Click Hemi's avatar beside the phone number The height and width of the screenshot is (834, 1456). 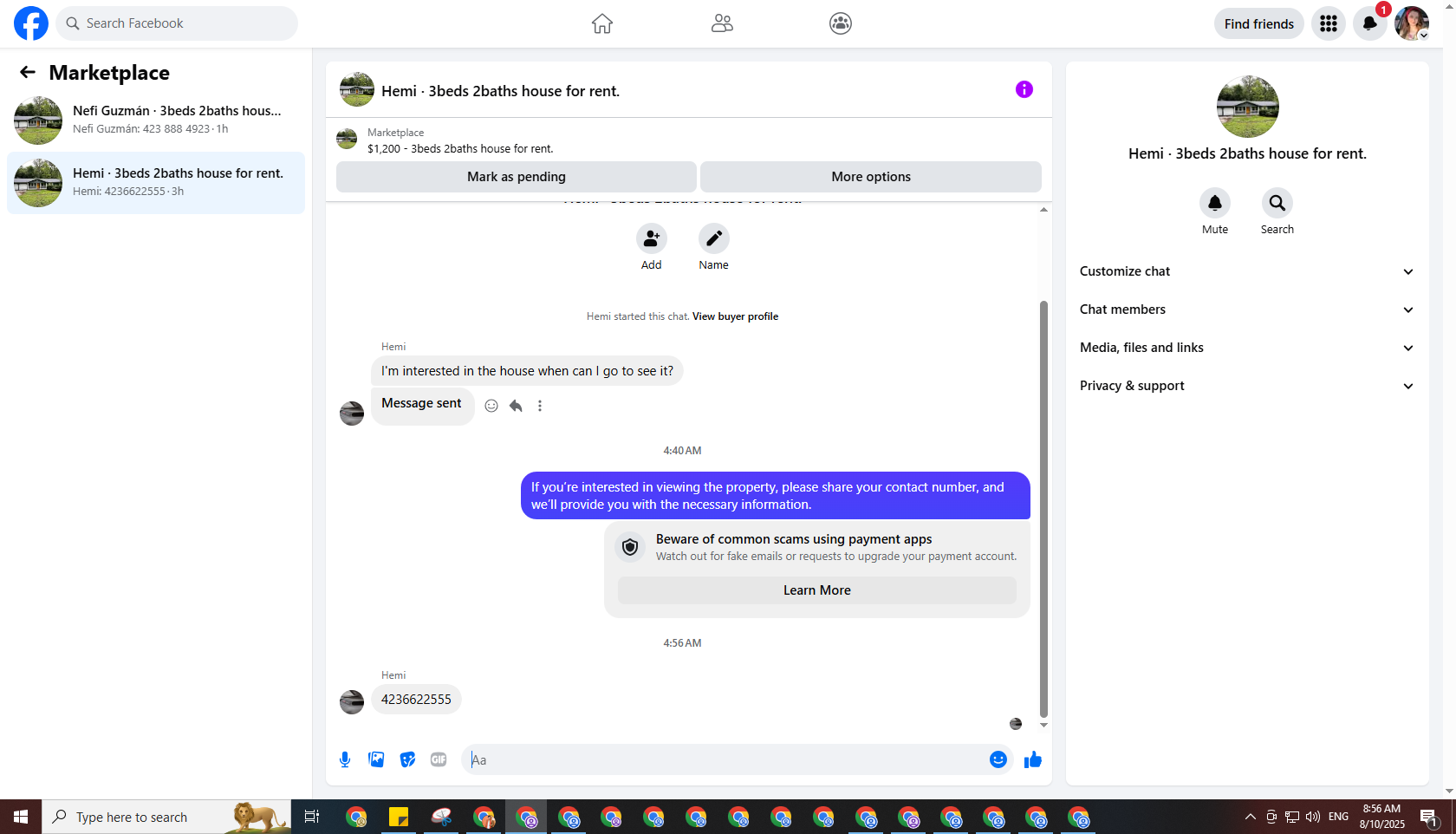coord(352,701)
